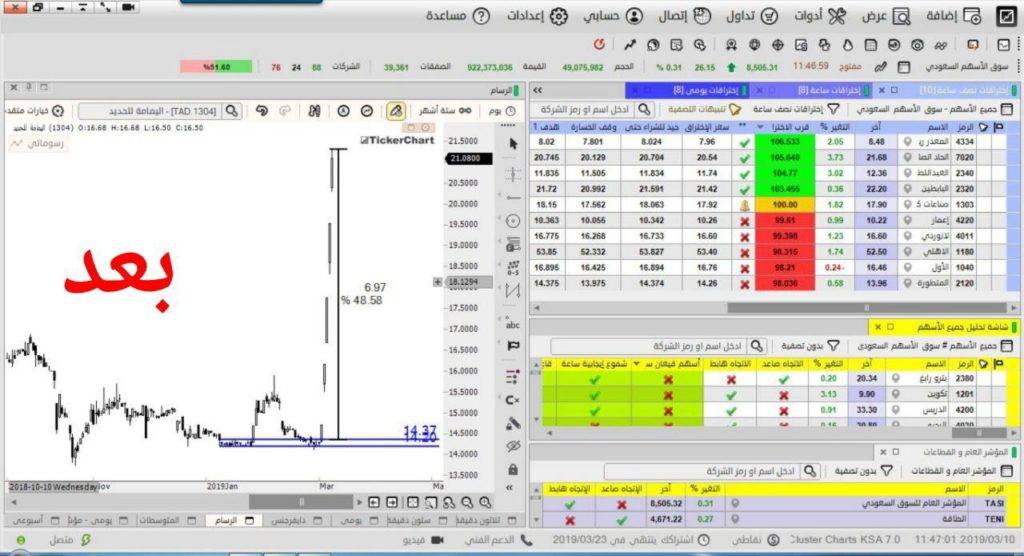Select the row for symbol 4334

(x=770, y=142)
